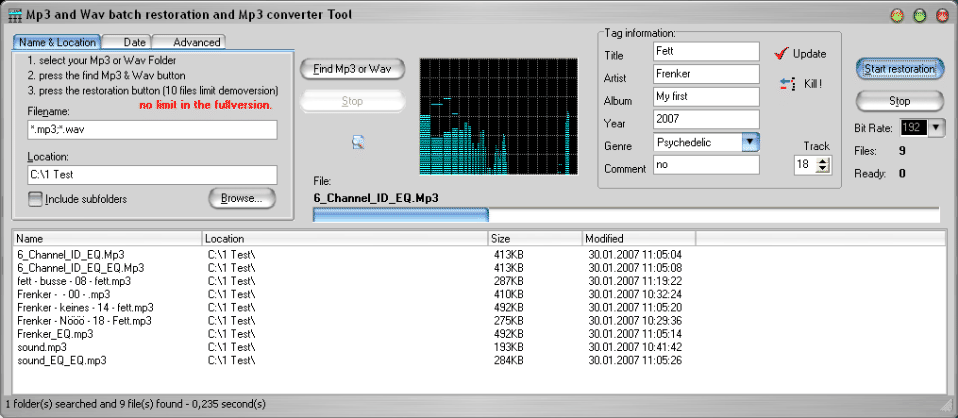Image resolution: width=958 pixels, height=418 pixels.
Task: Click the magnifier search icon under Stop
Action: point(357,142)
